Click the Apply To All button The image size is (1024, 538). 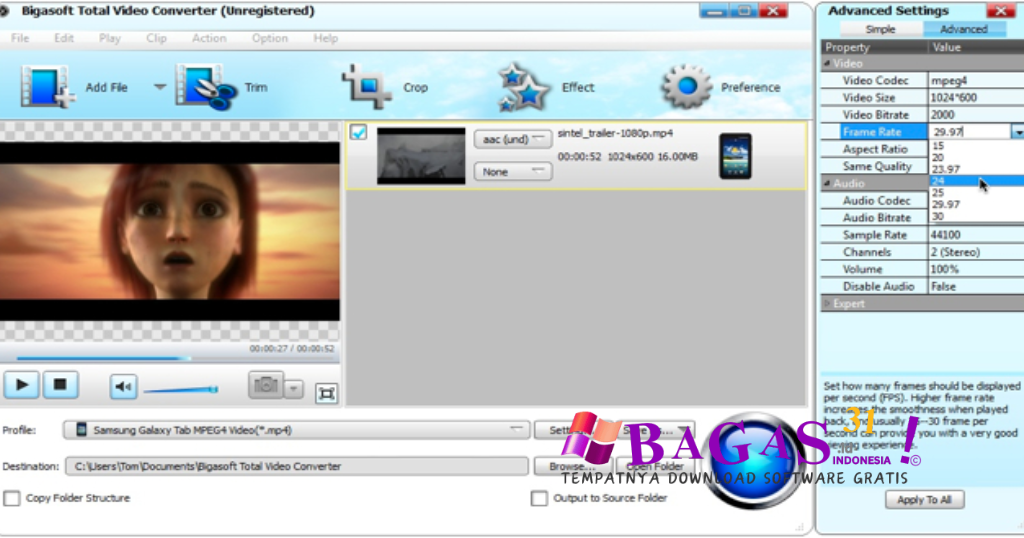coord(924,500)
